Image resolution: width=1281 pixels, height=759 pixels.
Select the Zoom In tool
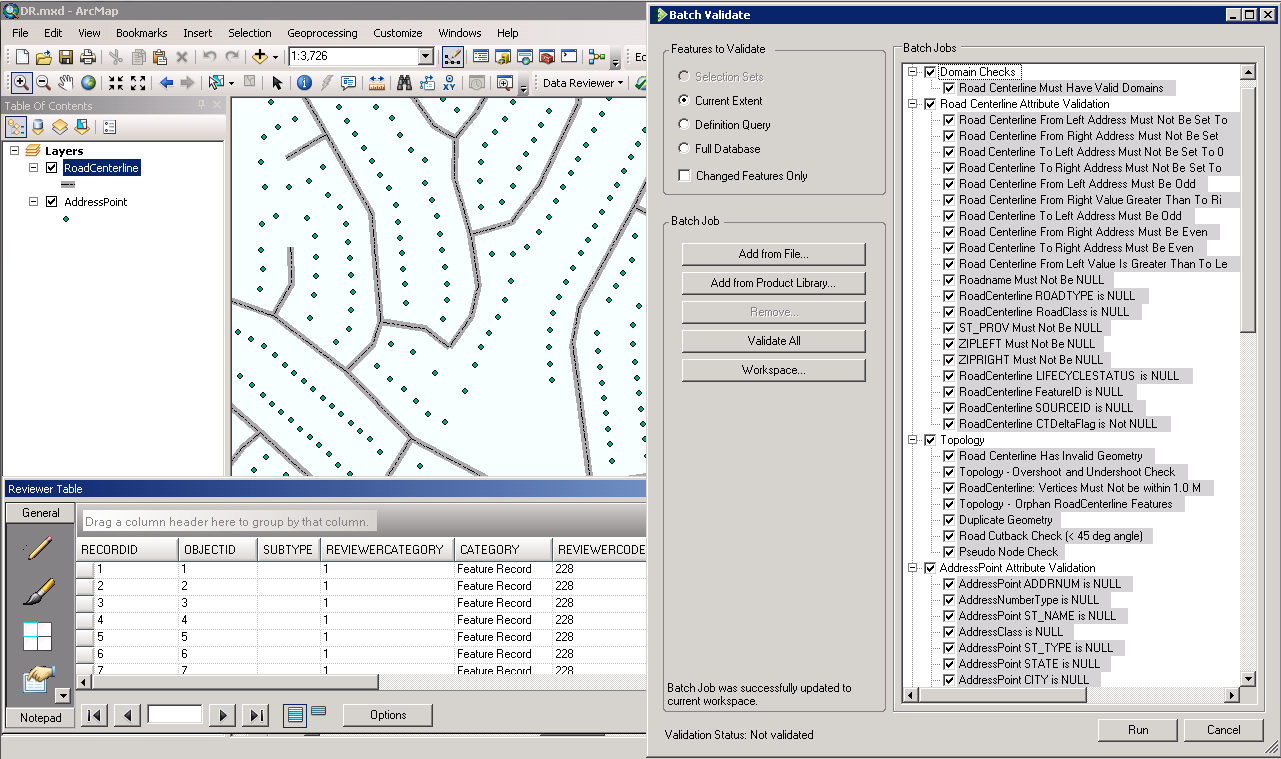click(20, 83)
